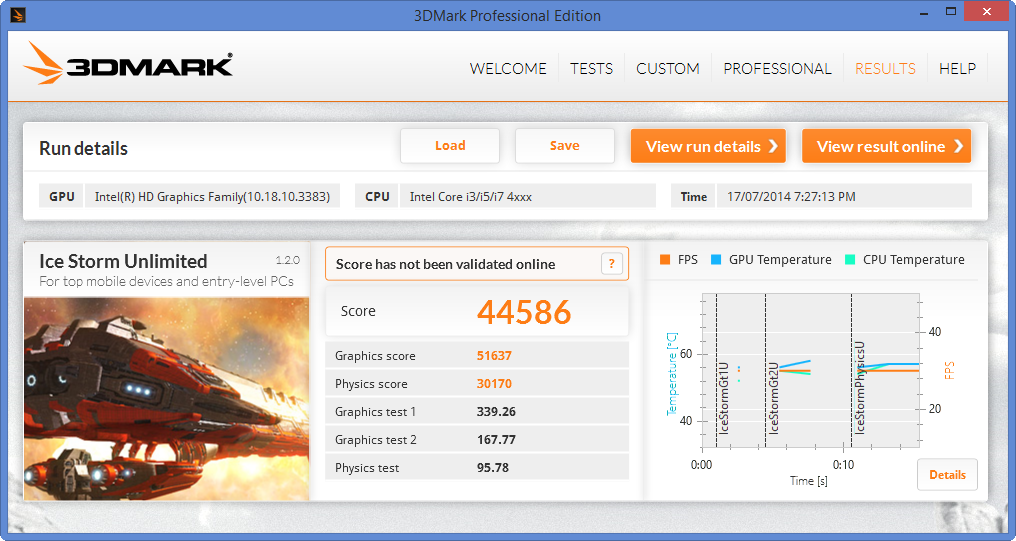Click the Ice Storm spaceship thumbnail
The image size is (1016, 541).
click(166, 397)
